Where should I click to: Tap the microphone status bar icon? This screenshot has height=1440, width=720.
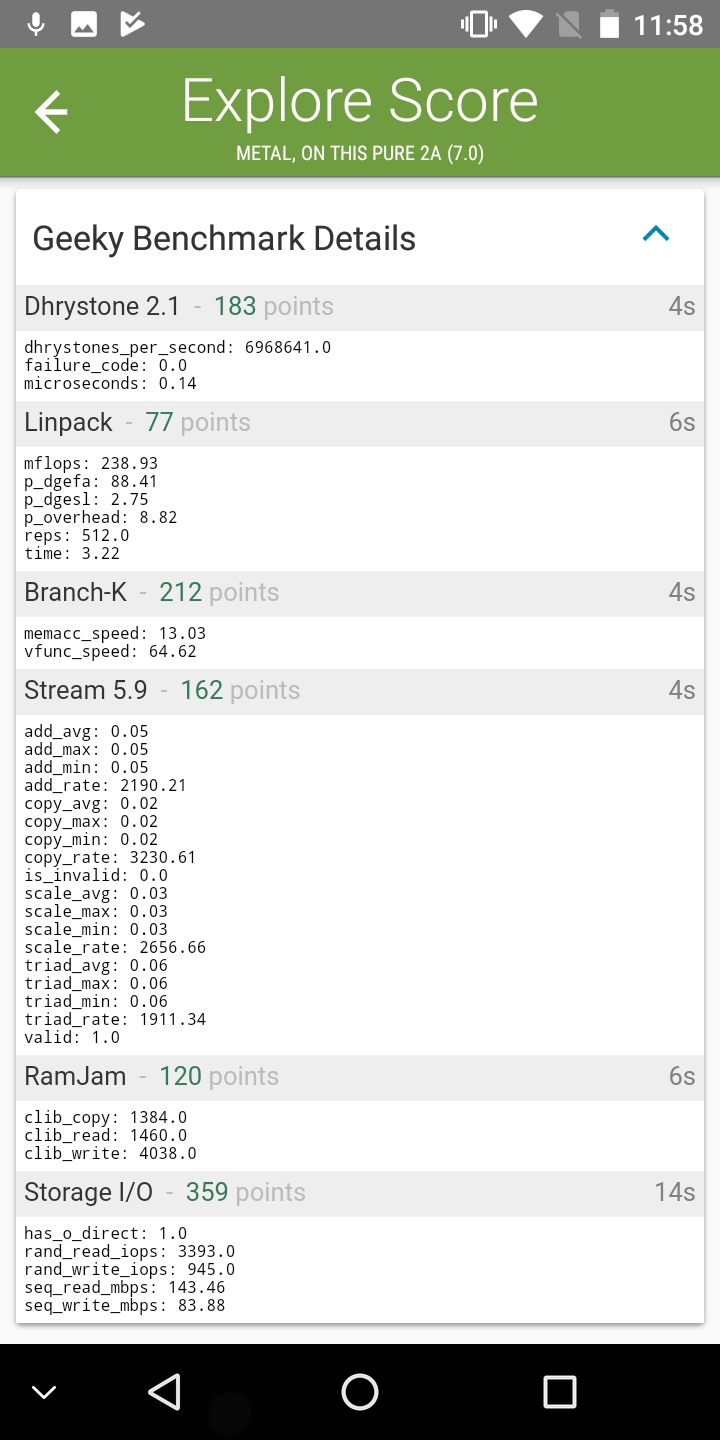36,24
